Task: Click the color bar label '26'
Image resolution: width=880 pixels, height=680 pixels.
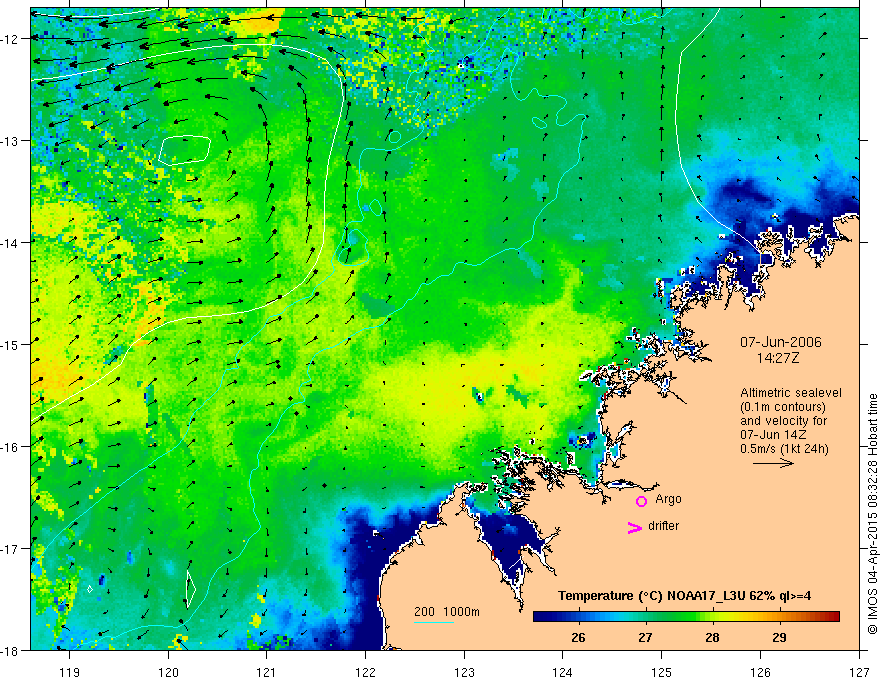Action: click(578, 637)
